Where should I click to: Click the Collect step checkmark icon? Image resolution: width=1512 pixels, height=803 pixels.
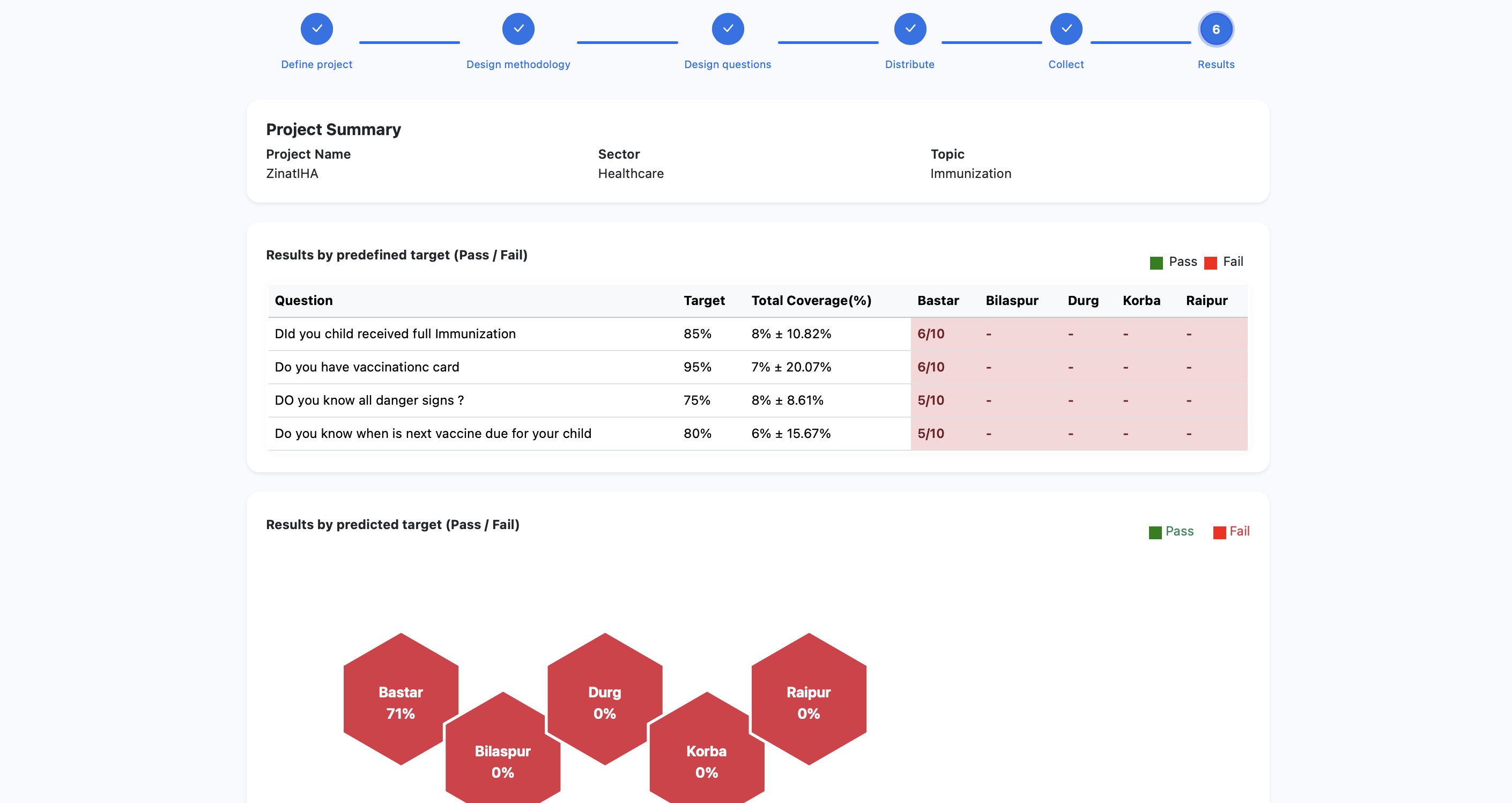1066,28
